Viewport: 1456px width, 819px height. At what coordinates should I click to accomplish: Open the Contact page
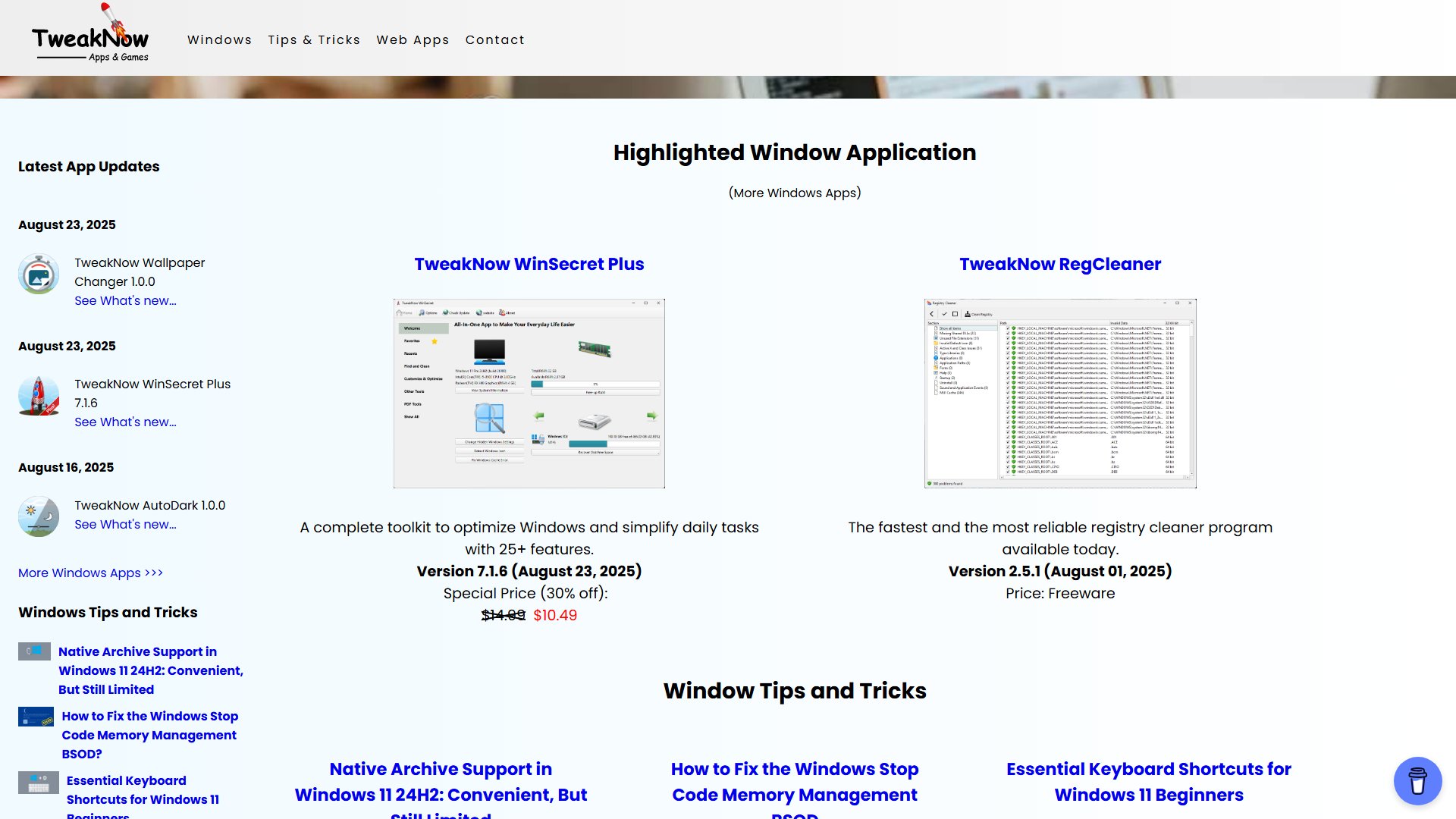click(x=494, y=39)
